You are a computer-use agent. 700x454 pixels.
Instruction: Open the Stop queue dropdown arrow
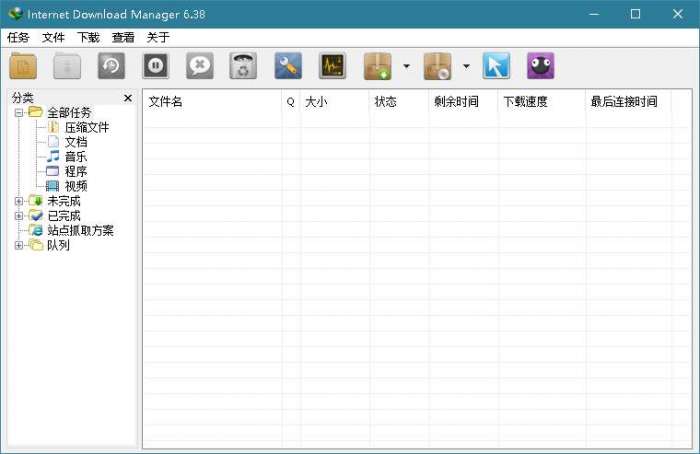(466, 66)
